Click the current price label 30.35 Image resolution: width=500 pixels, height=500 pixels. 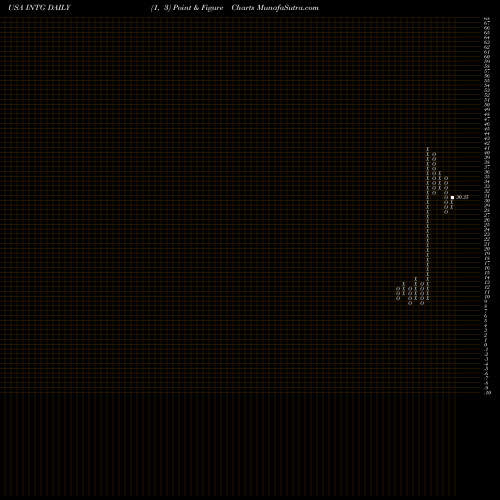pyautogui.click(x=462, y=197)
